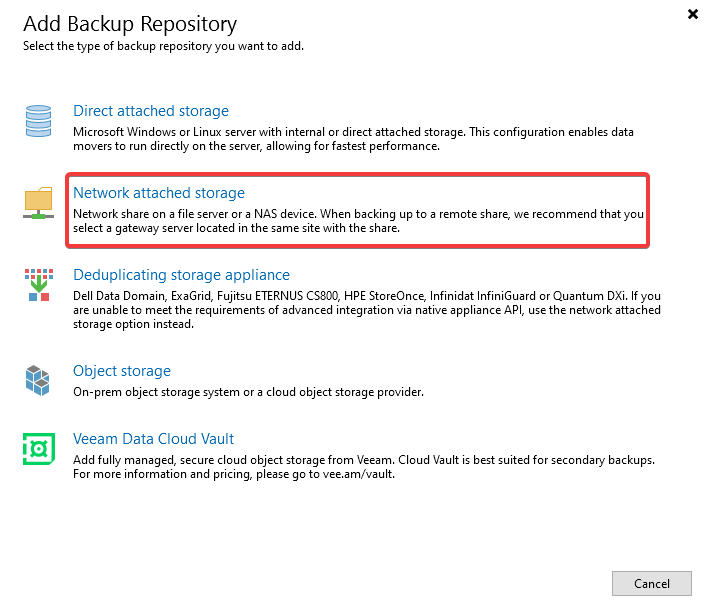The image size is (708, 608).
Task: Pick the Object storage heading
Action: 122,371
